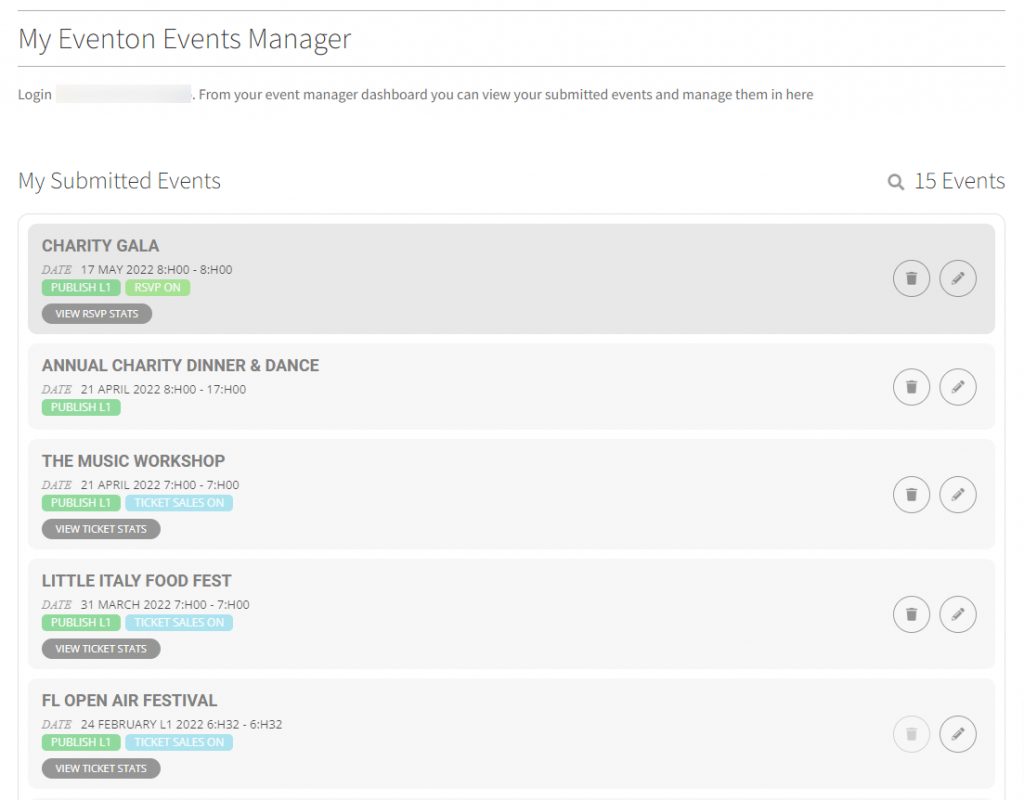Edit the Little Italy Food Fest event
Image resolution: width=1024 pixels, height=800 pixels.
point(958,614)
